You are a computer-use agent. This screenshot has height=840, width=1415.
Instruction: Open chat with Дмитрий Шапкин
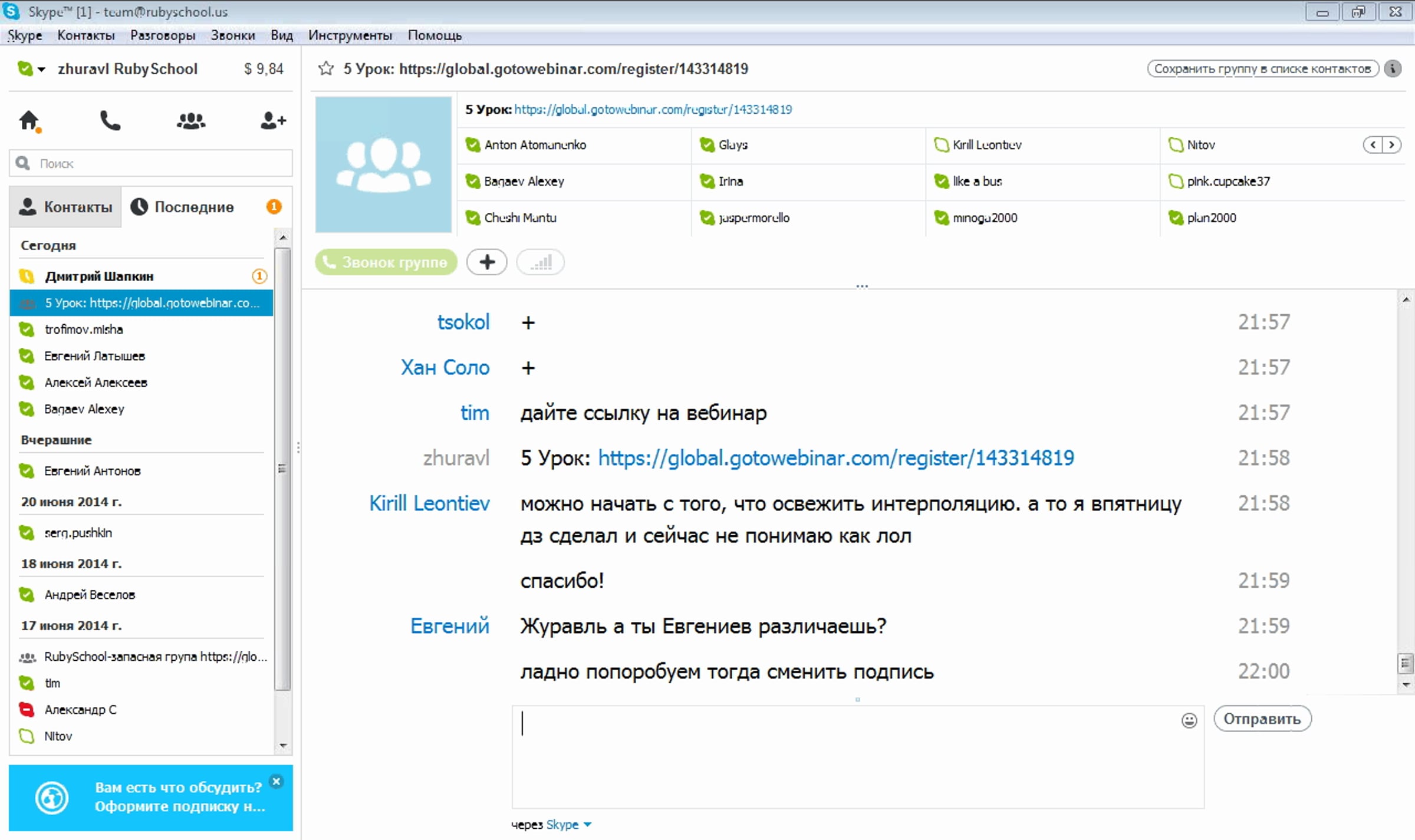(99, 276)
